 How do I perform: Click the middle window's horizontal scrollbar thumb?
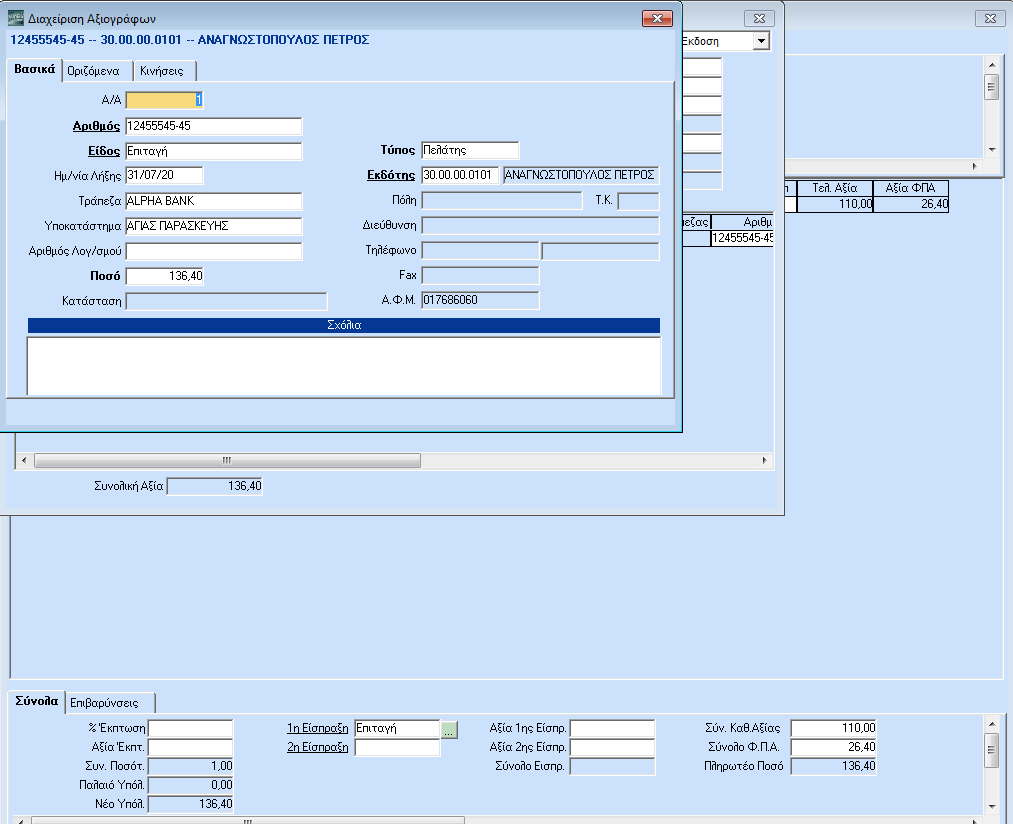[x=227, y=460]
